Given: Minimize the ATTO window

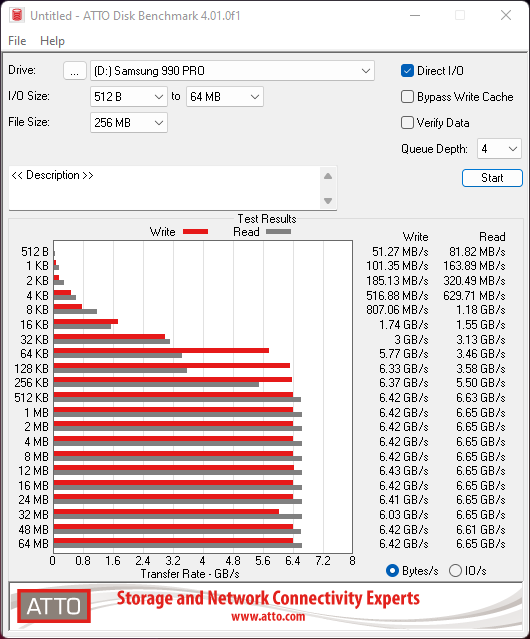Looking at the screenshot, I should pyautogui.click(x=415, y=15).
